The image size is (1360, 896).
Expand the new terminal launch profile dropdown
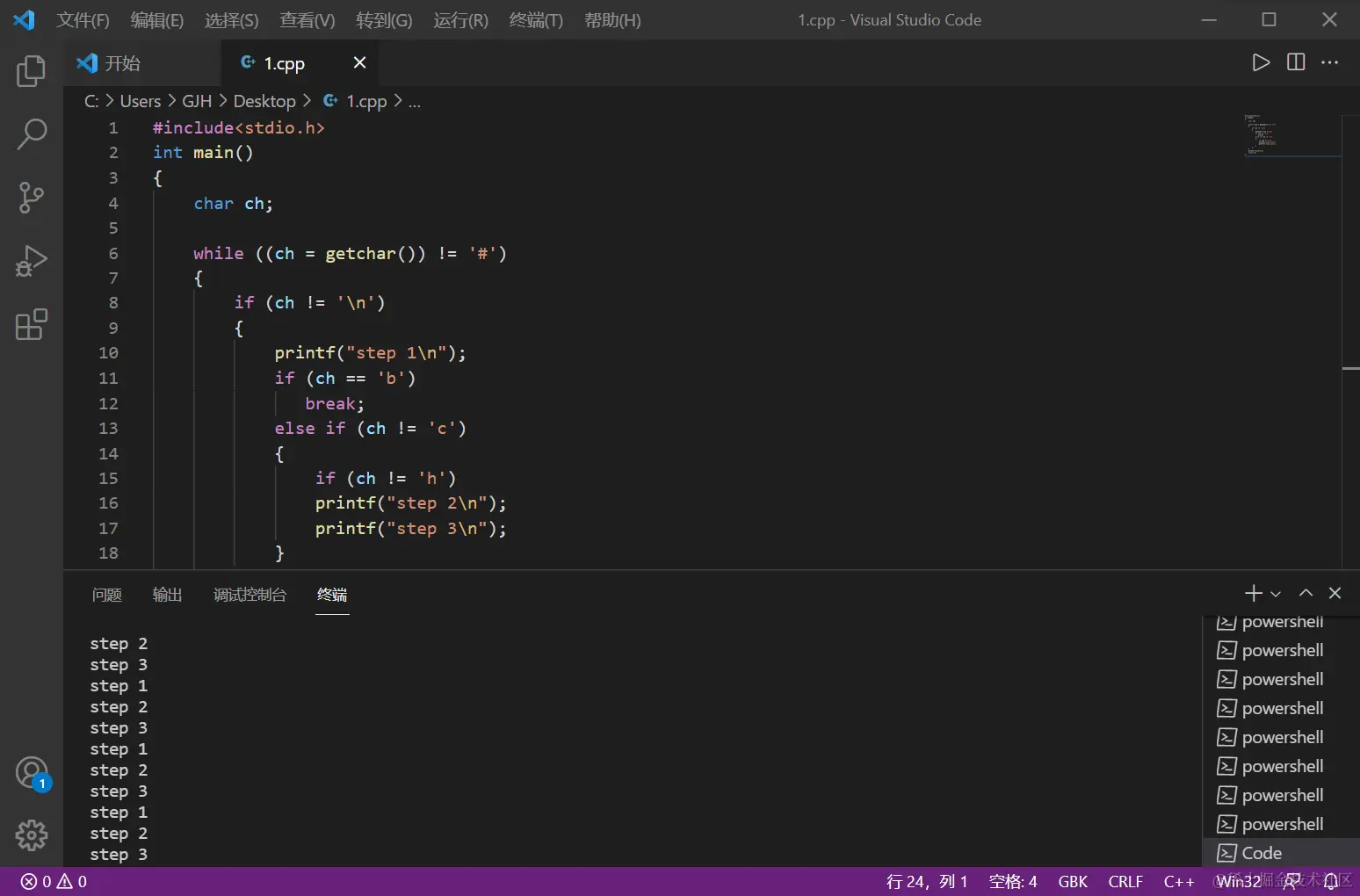(1276, 595)
